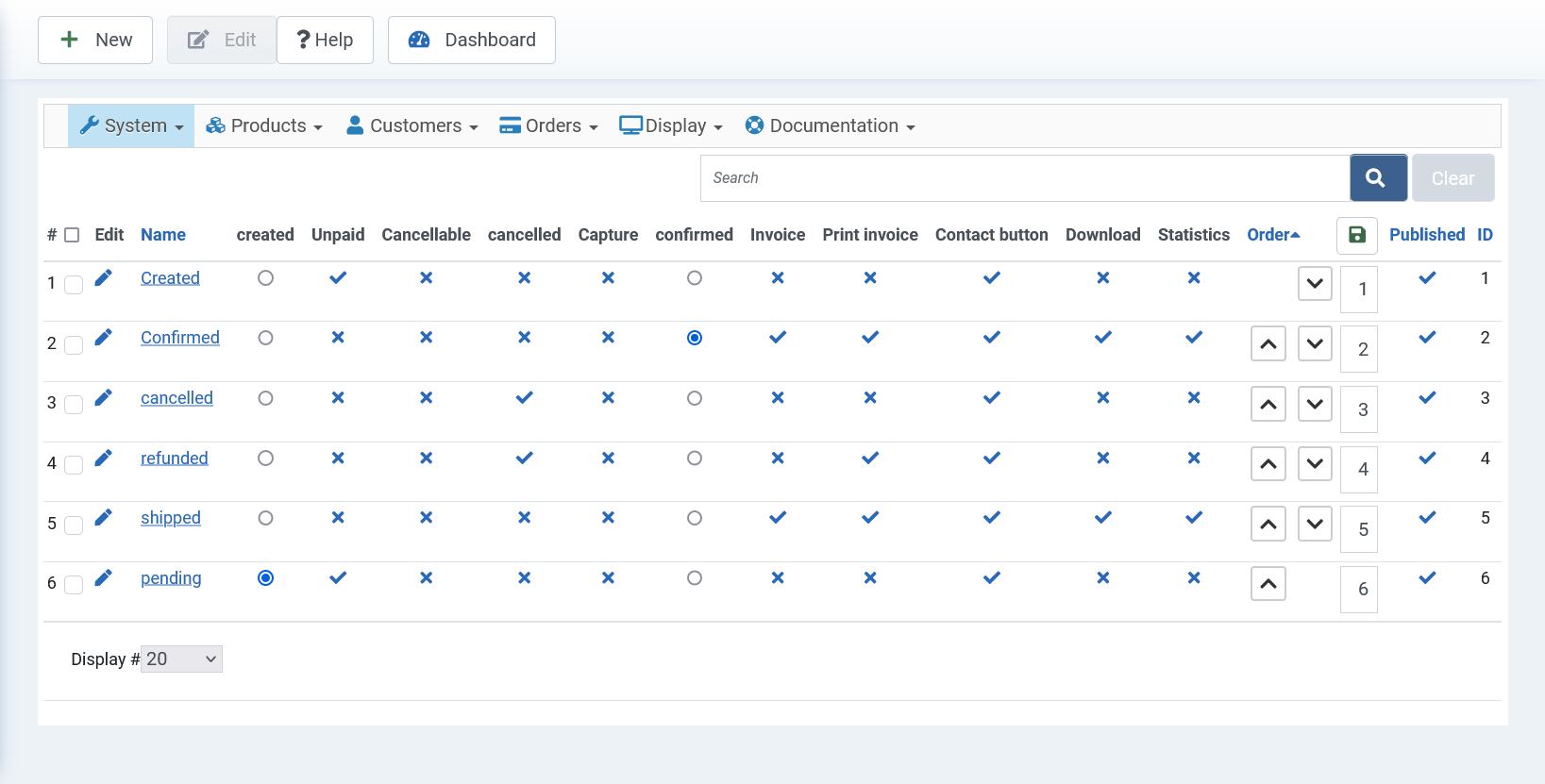
Task: Click the pencil edit icon for Created
Action: coord(104,277)
